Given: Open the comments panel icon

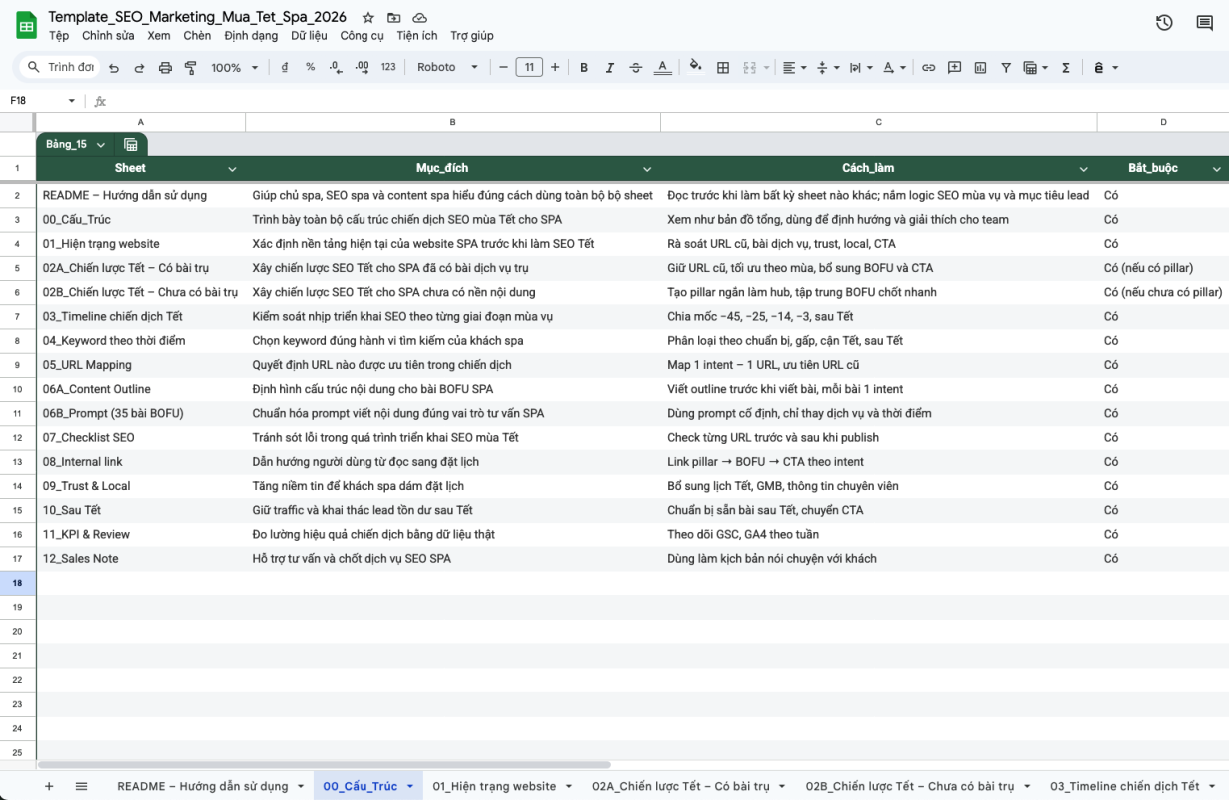Looking at the screenshot, I should pos(1204,23).
